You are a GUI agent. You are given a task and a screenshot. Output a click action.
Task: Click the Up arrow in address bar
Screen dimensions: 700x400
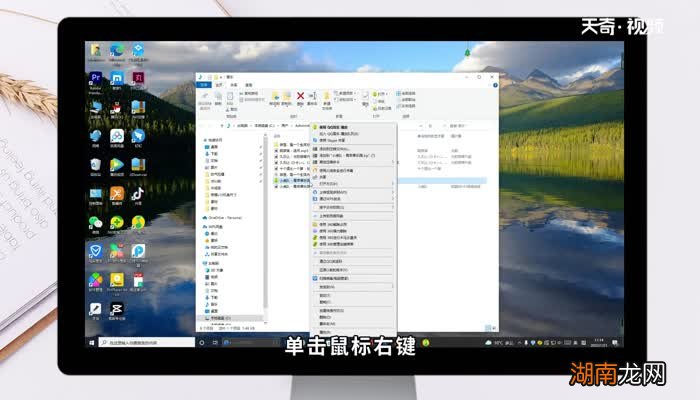point(222,126)
